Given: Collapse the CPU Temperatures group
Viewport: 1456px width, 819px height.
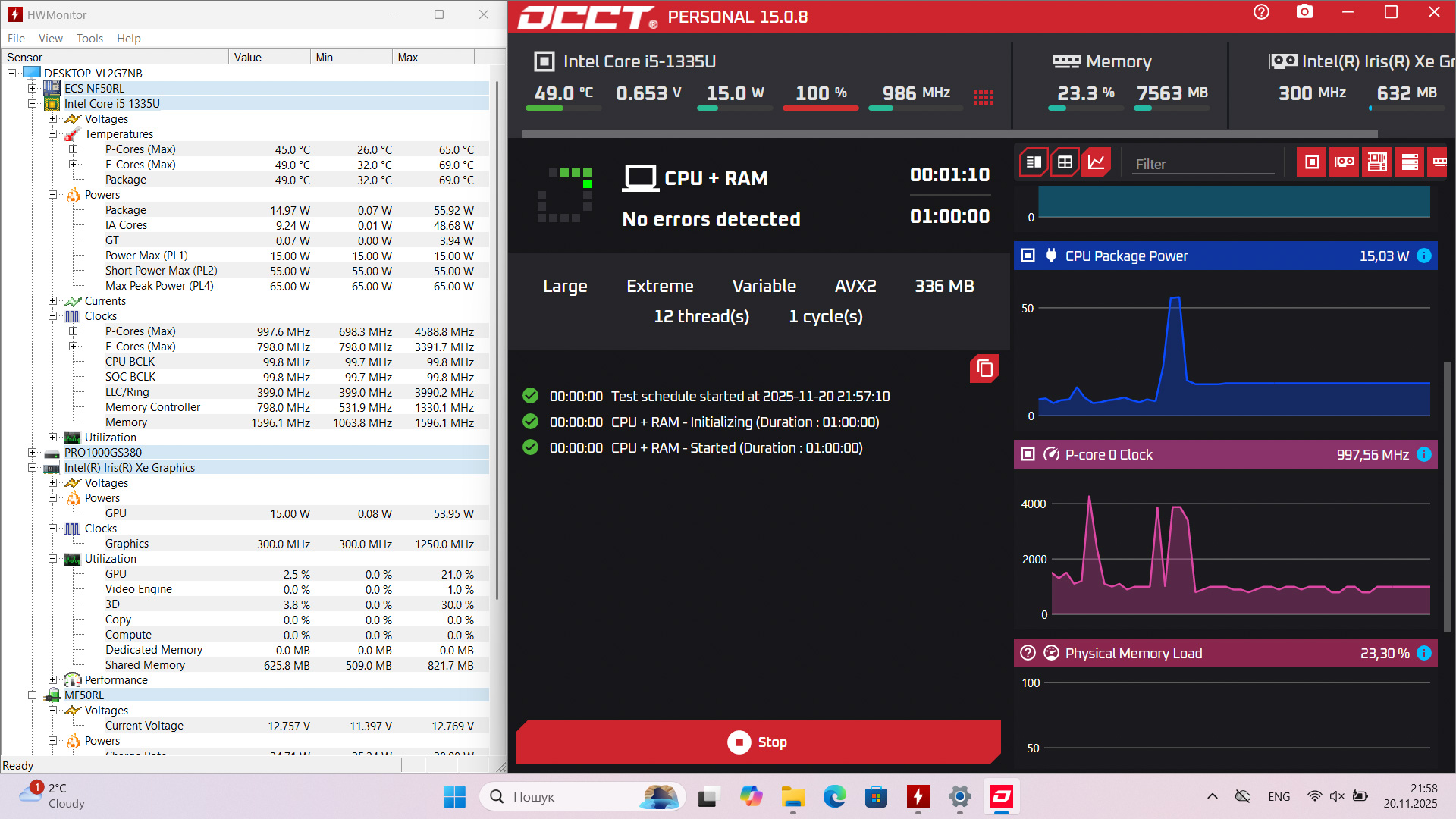Looking at the screenshot, I should tap(53, 134).
